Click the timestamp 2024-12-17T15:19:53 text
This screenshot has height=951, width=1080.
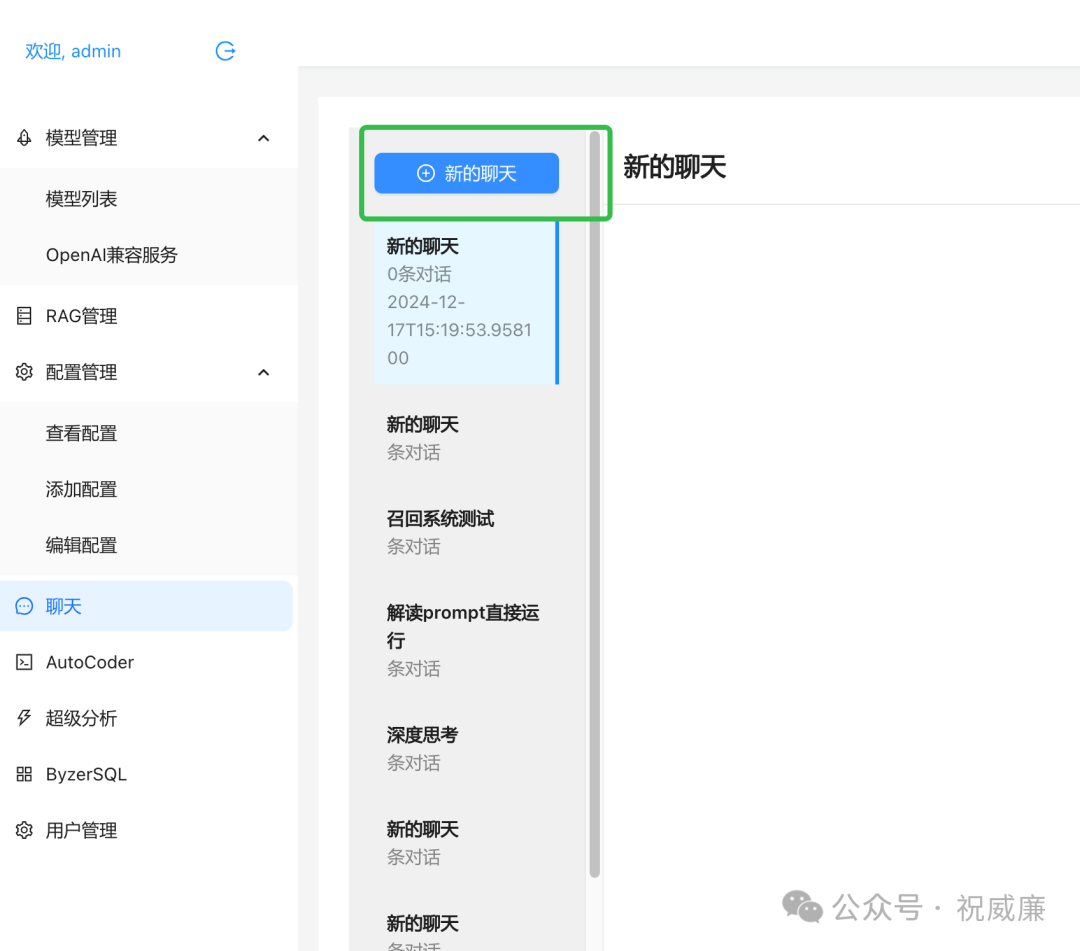point(459,330)
